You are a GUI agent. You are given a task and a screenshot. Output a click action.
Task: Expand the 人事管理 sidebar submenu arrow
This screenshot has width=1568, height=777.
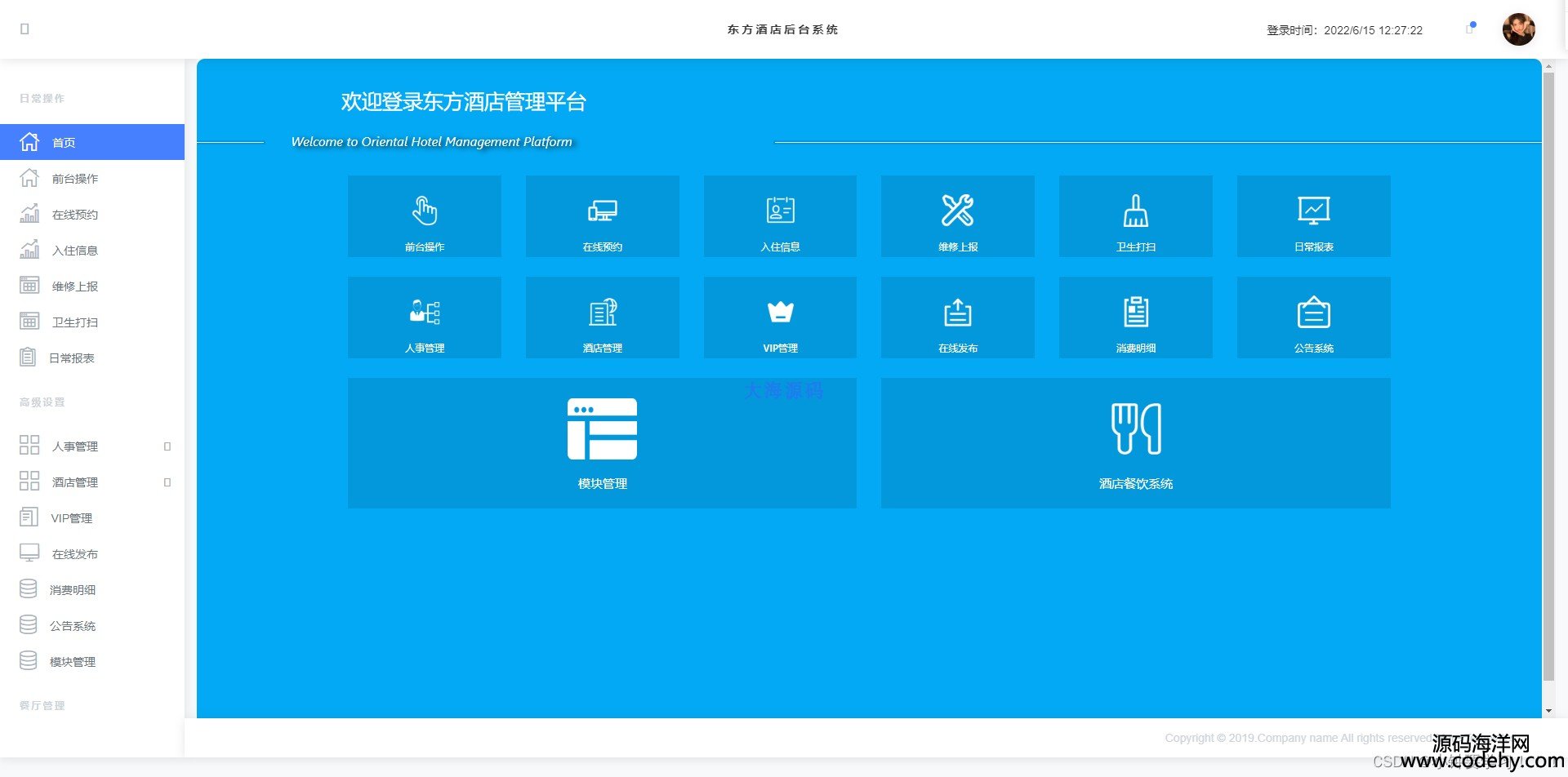pyautogui.click(x=167, y=446)
